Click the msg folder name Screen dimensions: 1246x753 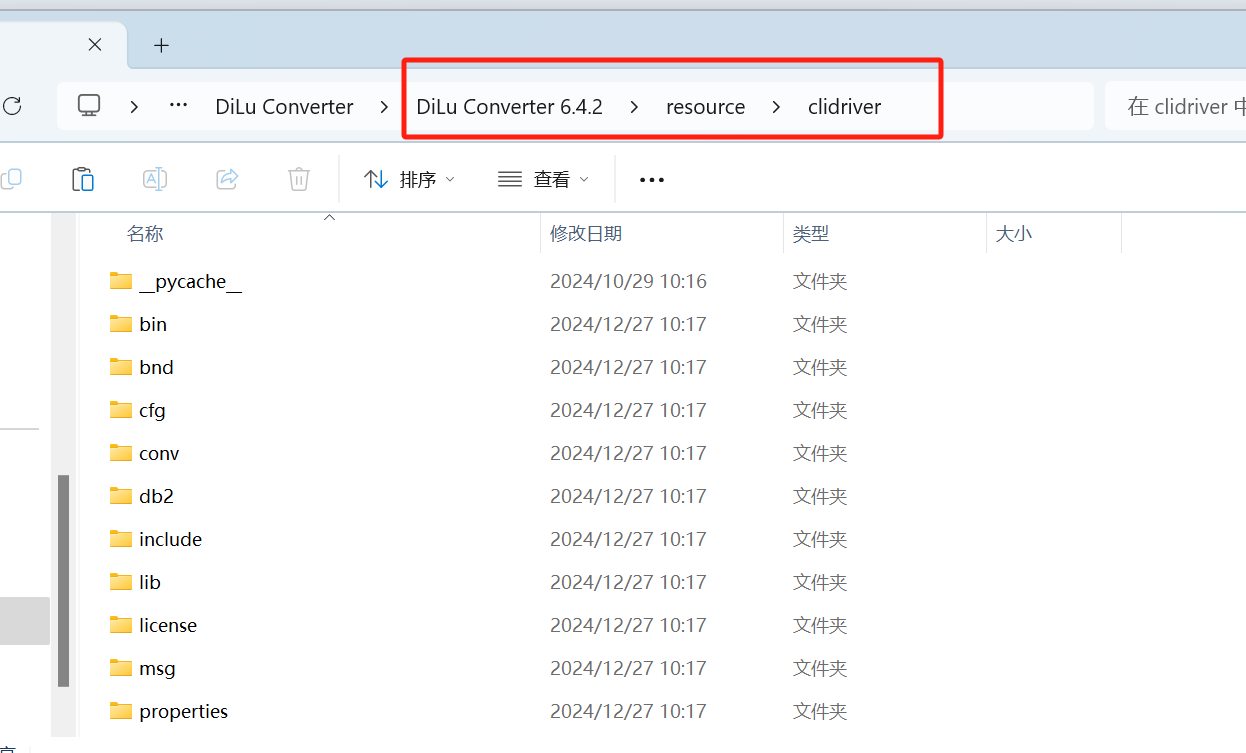[157, 669]
